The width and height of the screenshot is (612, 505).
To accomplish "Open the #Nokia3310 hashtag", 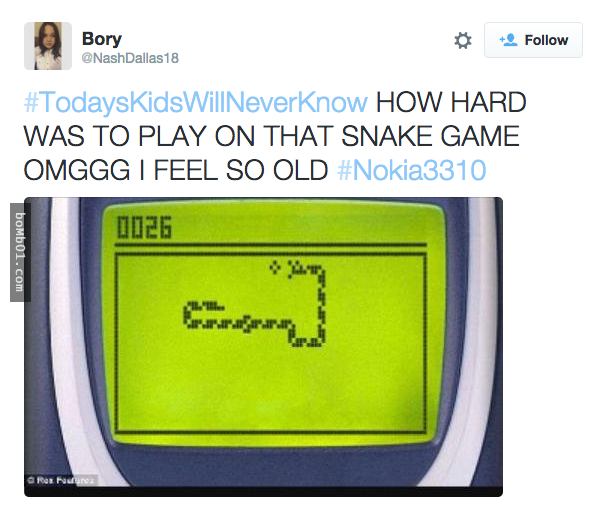I will [x=411, y=170].
